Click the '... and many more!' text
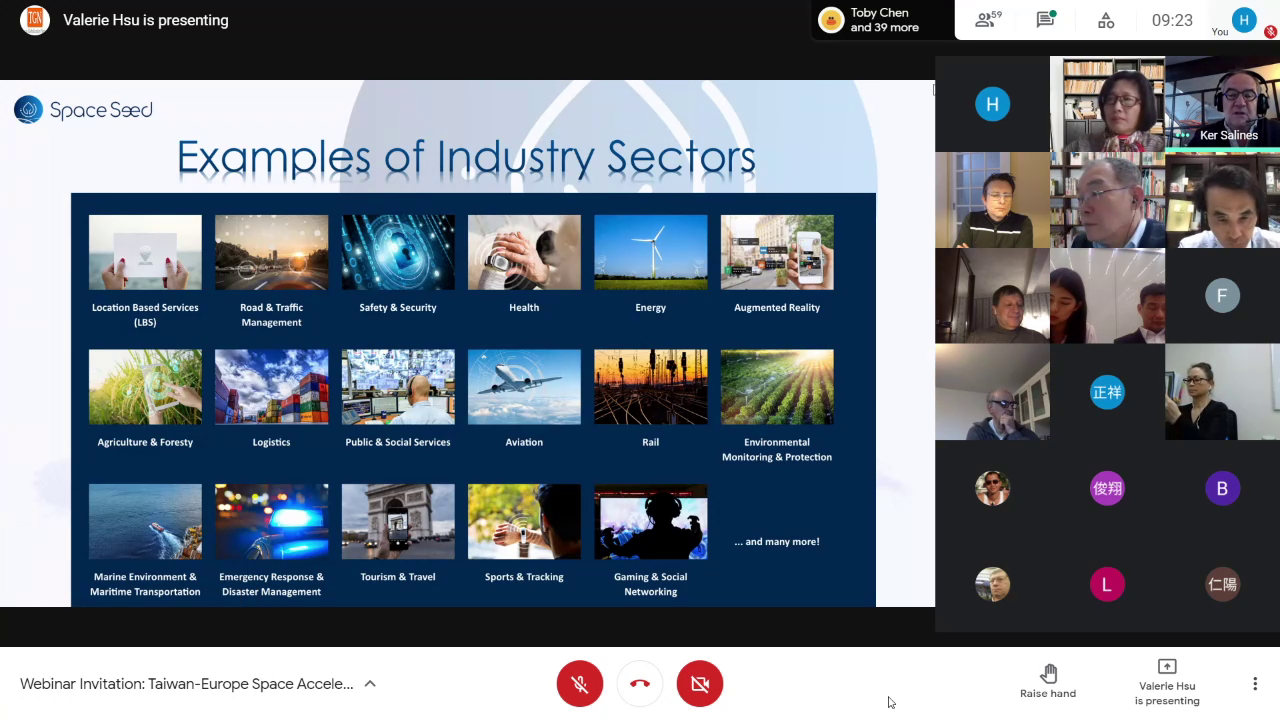 pos(777,542)
